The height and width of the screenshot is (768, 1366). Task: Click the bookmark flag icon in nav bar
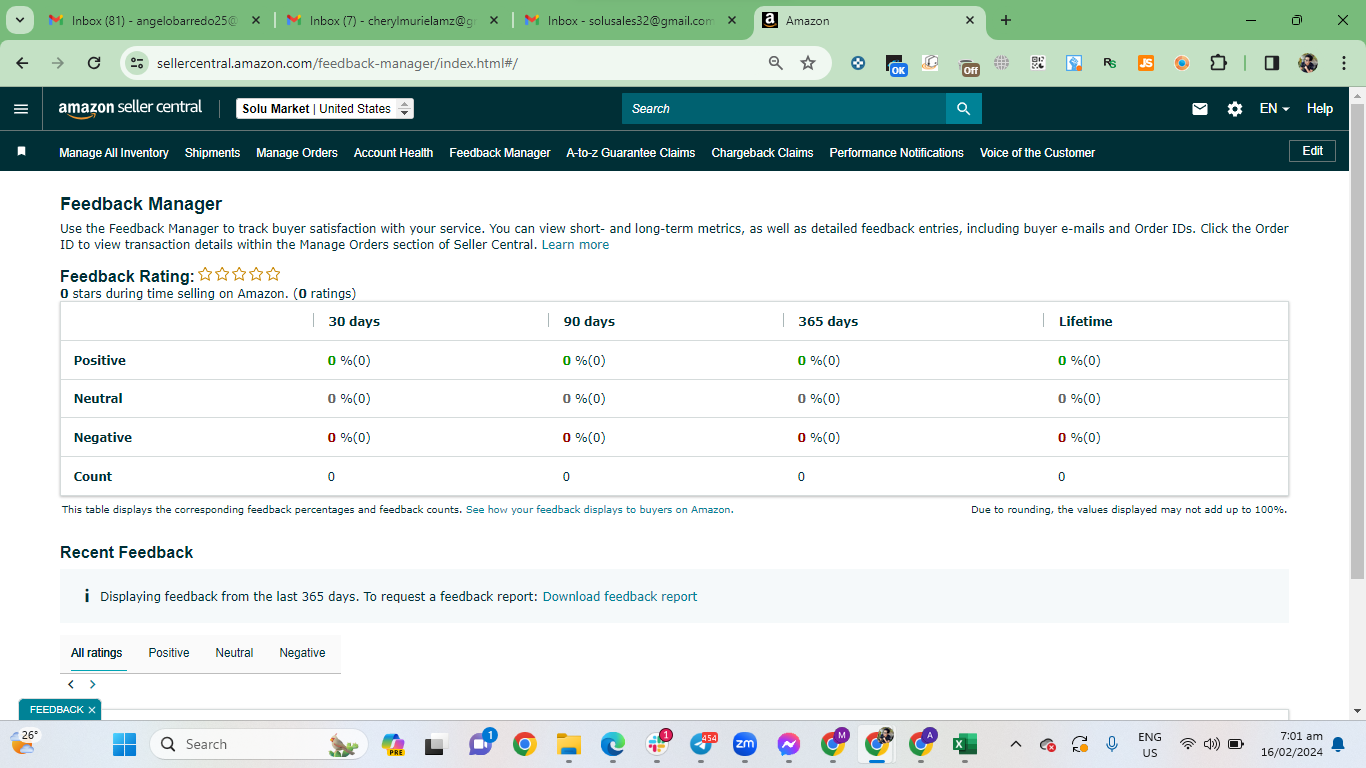pos(21,151)
